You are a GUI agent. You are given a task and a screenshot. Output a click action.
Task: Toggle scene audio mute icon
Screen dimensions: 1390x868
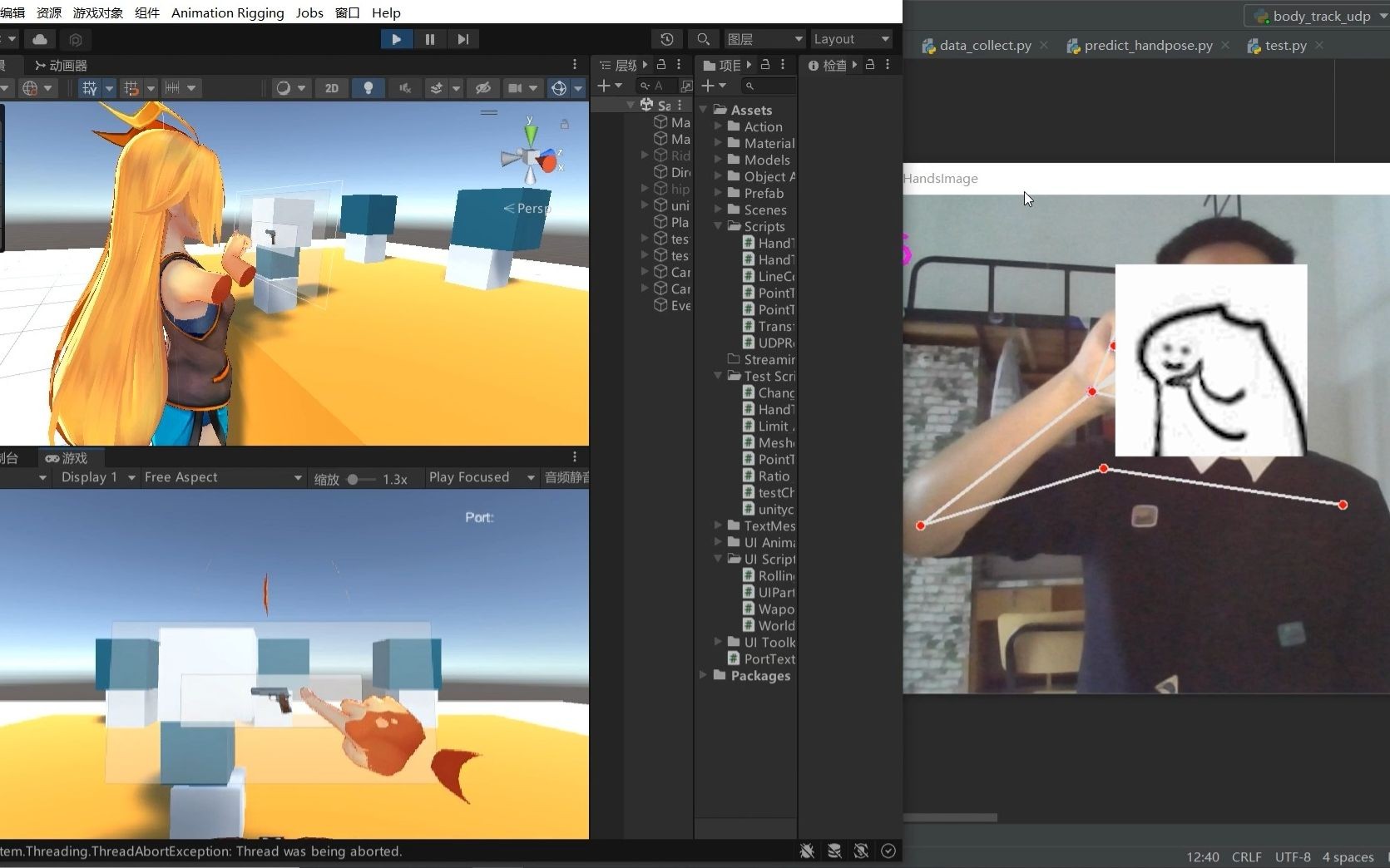[405, 88]
